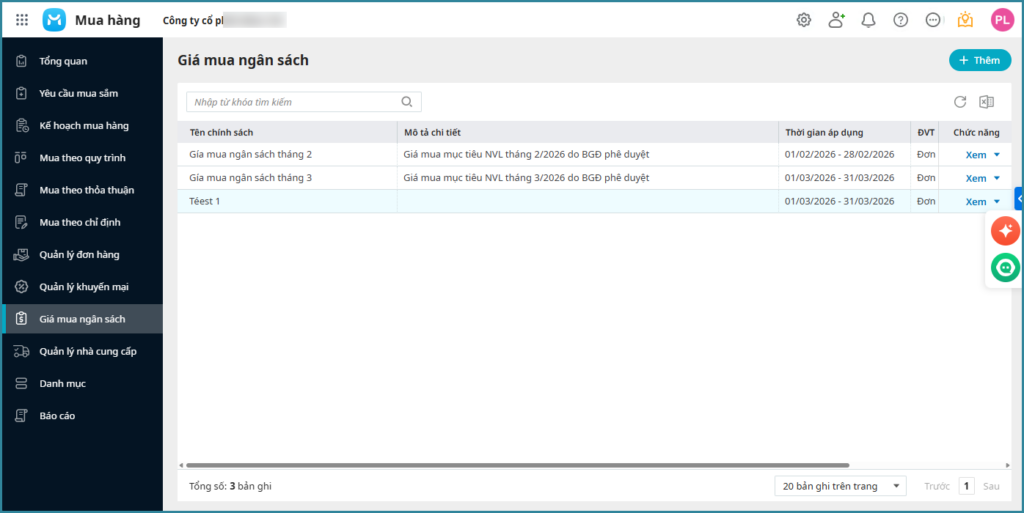Click the Mua hàng logo icon
The width and height of the screenshot is (1024, 513).
pos(54,20)
